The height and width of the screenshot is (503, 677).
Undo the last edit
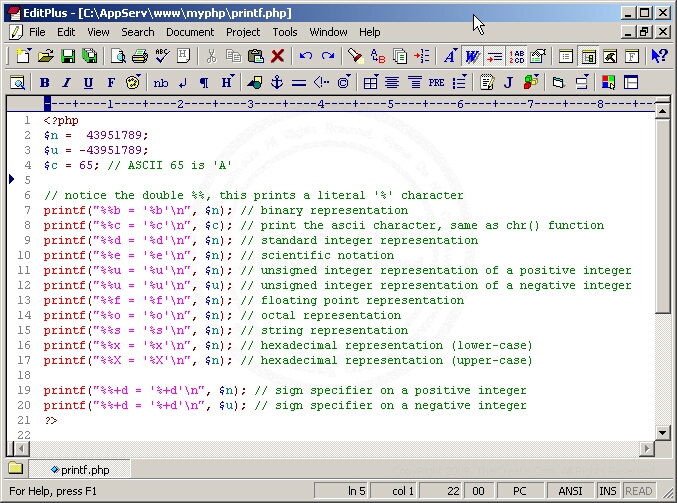click(306, 56)
